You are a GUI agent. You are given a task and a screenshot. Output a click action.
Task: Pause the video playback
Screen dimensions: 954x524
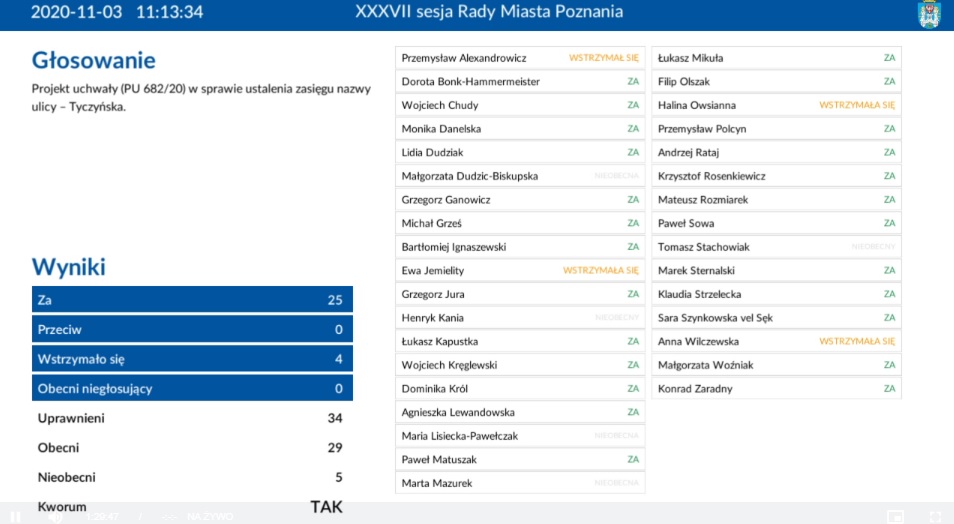tap(15, 516)
